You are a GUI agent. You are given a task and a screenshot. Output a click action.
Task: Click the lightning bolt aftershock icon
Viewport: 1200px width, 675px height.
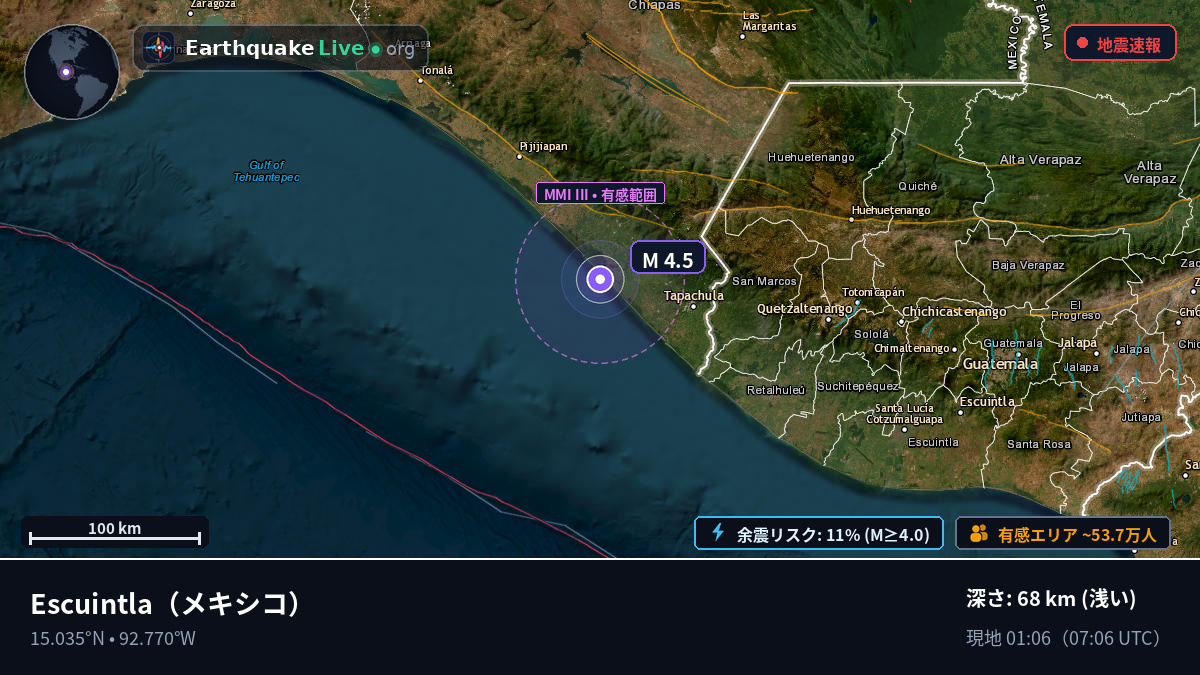[717, 533]
